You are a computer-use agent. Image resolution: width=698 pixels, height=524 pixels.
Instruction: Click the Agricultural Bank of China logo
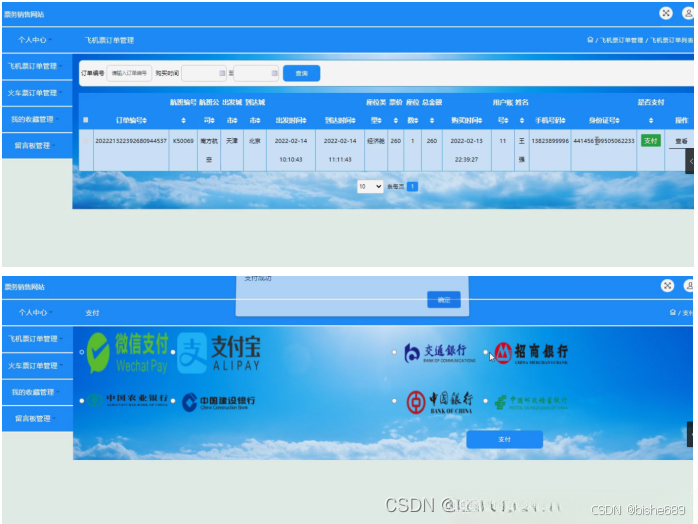[x=127, y=400]
